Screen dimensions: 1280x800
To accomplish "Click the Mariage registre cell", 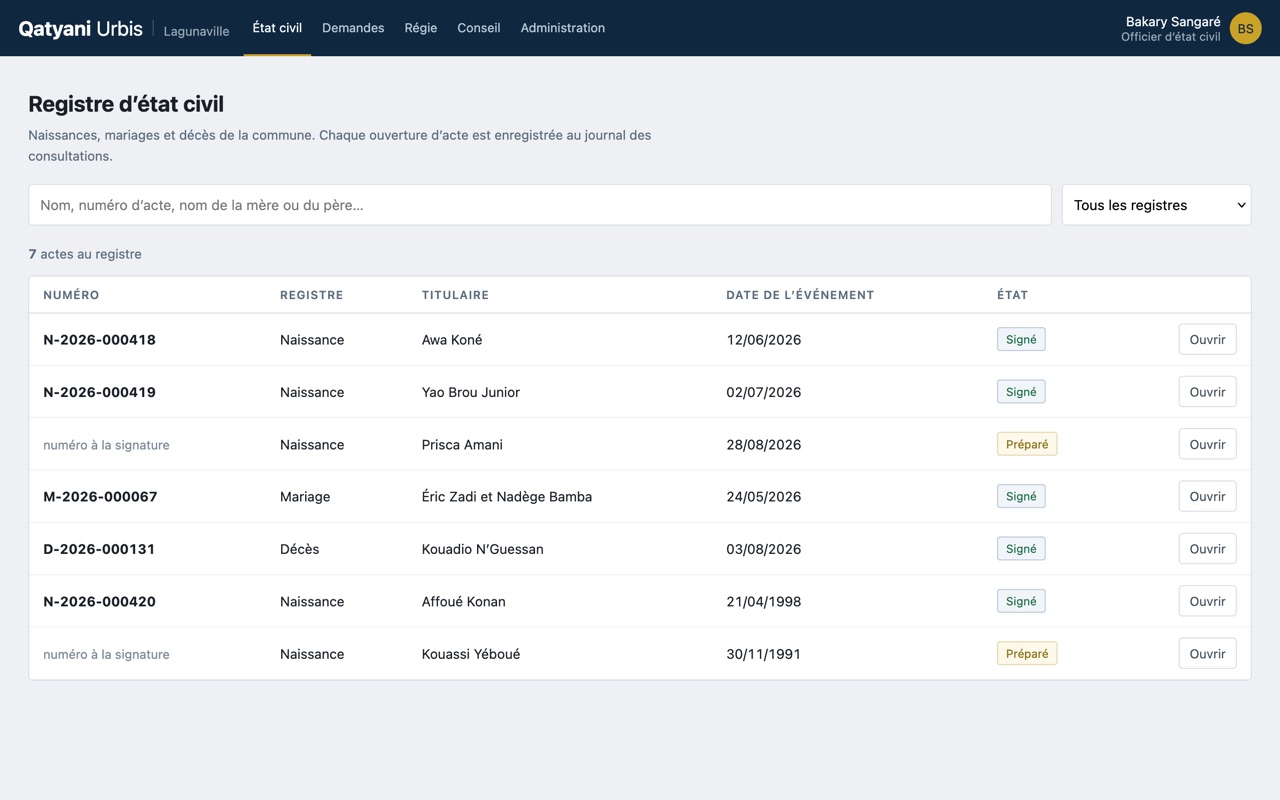I will pos(305,497).
